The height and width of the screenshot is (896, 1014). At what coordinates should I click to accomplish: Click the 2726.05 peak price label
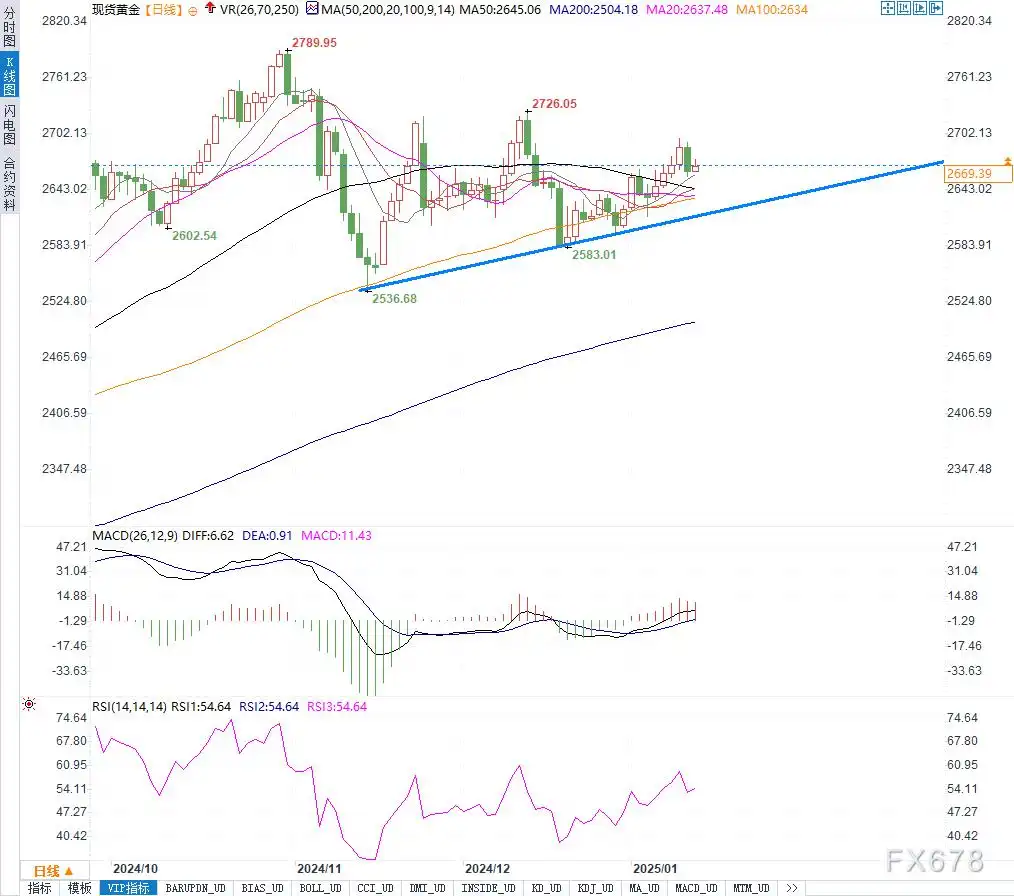click(x=554, y=103)
